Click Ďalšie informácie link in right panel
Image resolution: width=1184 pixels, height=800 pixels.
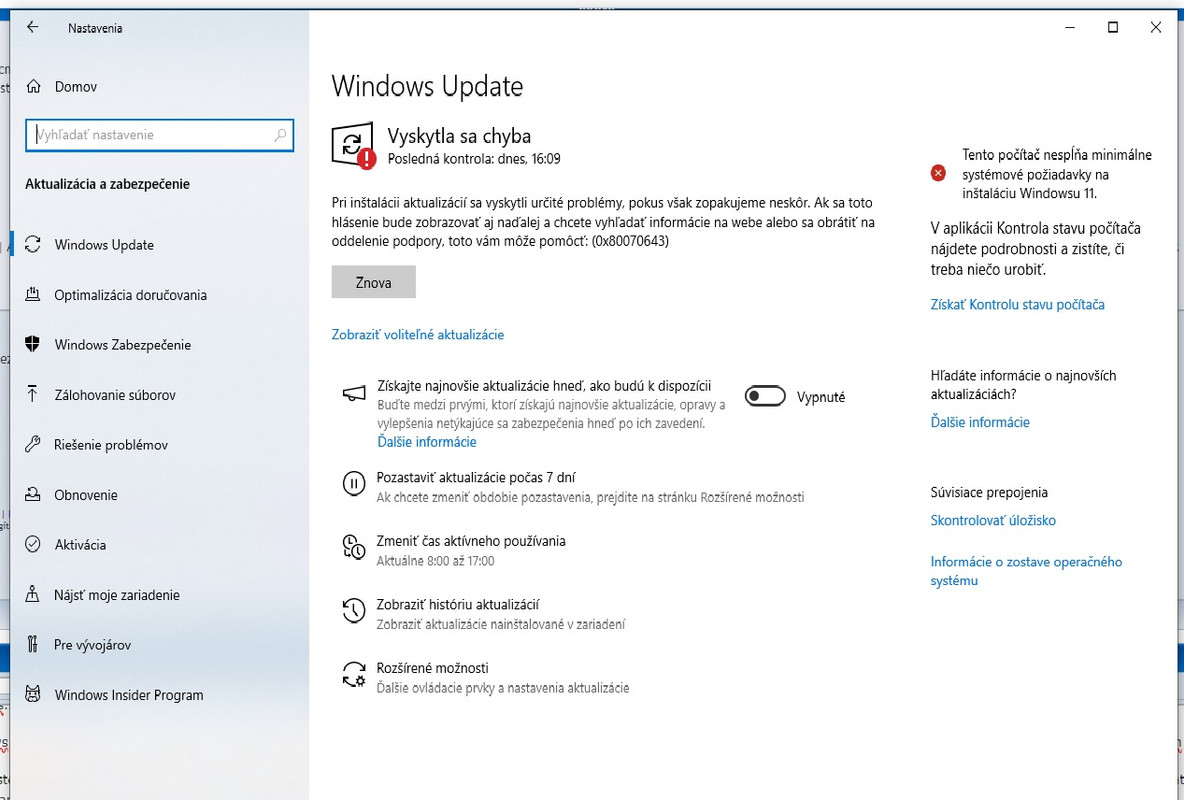coord(979,422)
